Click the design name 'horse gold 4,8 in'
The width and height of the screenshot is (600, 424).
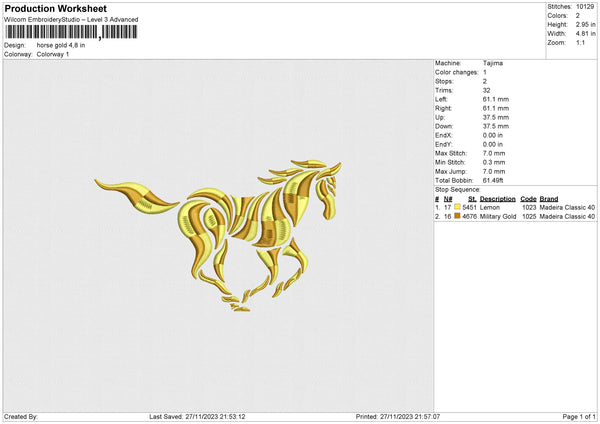pyautogui.click(x=61, y=45)
